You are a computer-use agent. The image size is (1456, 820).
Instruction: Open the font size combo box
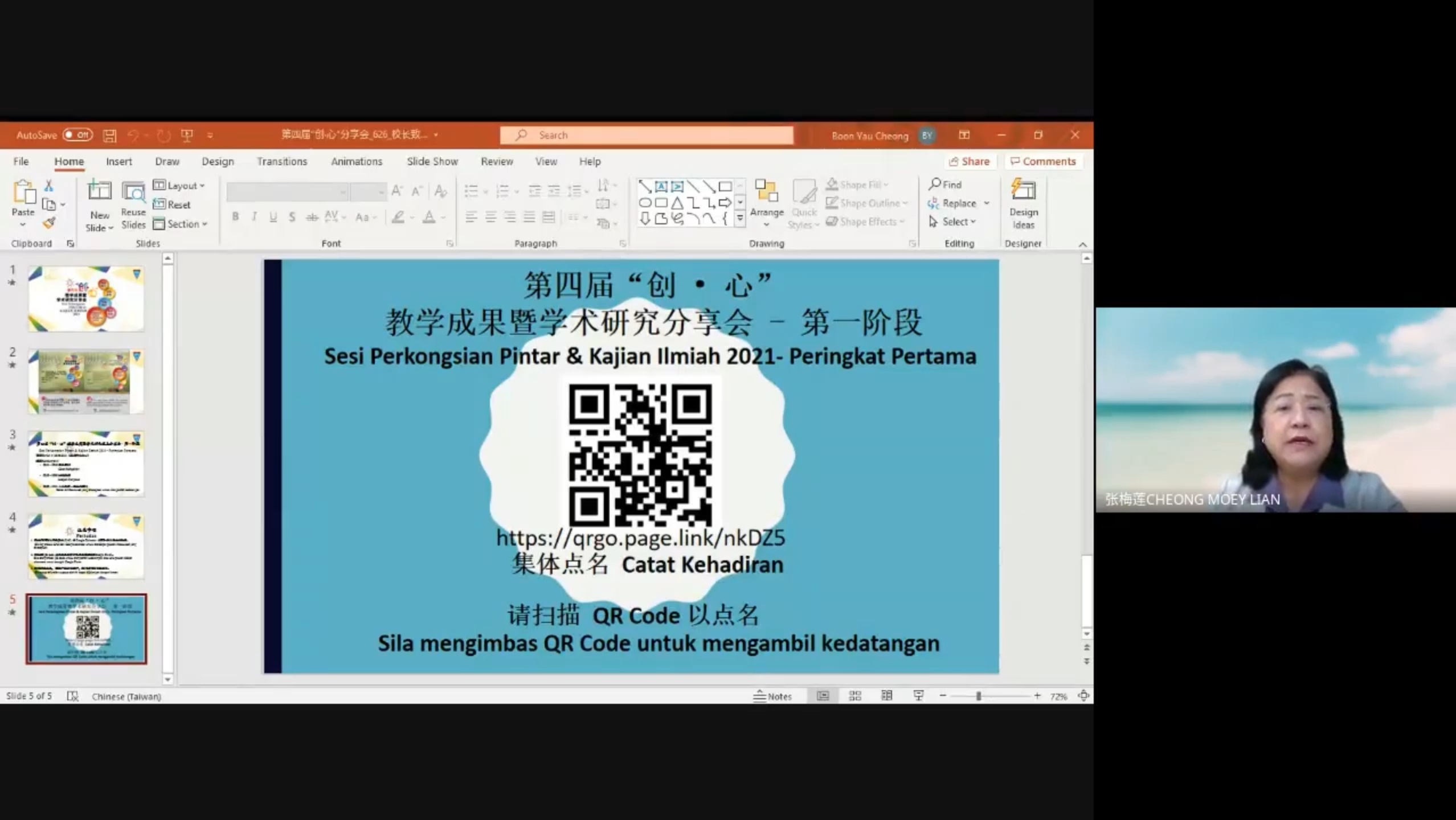click(x=368, y=192)
